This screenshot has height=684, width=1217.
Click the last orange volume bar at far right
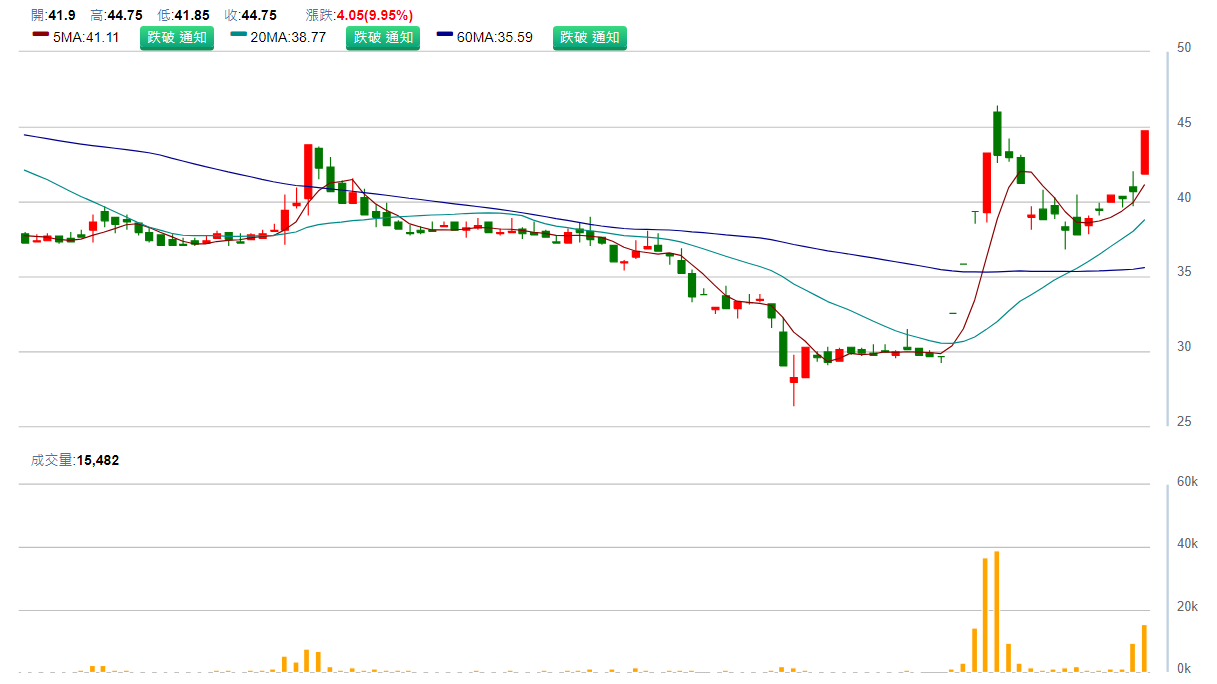1144,648
